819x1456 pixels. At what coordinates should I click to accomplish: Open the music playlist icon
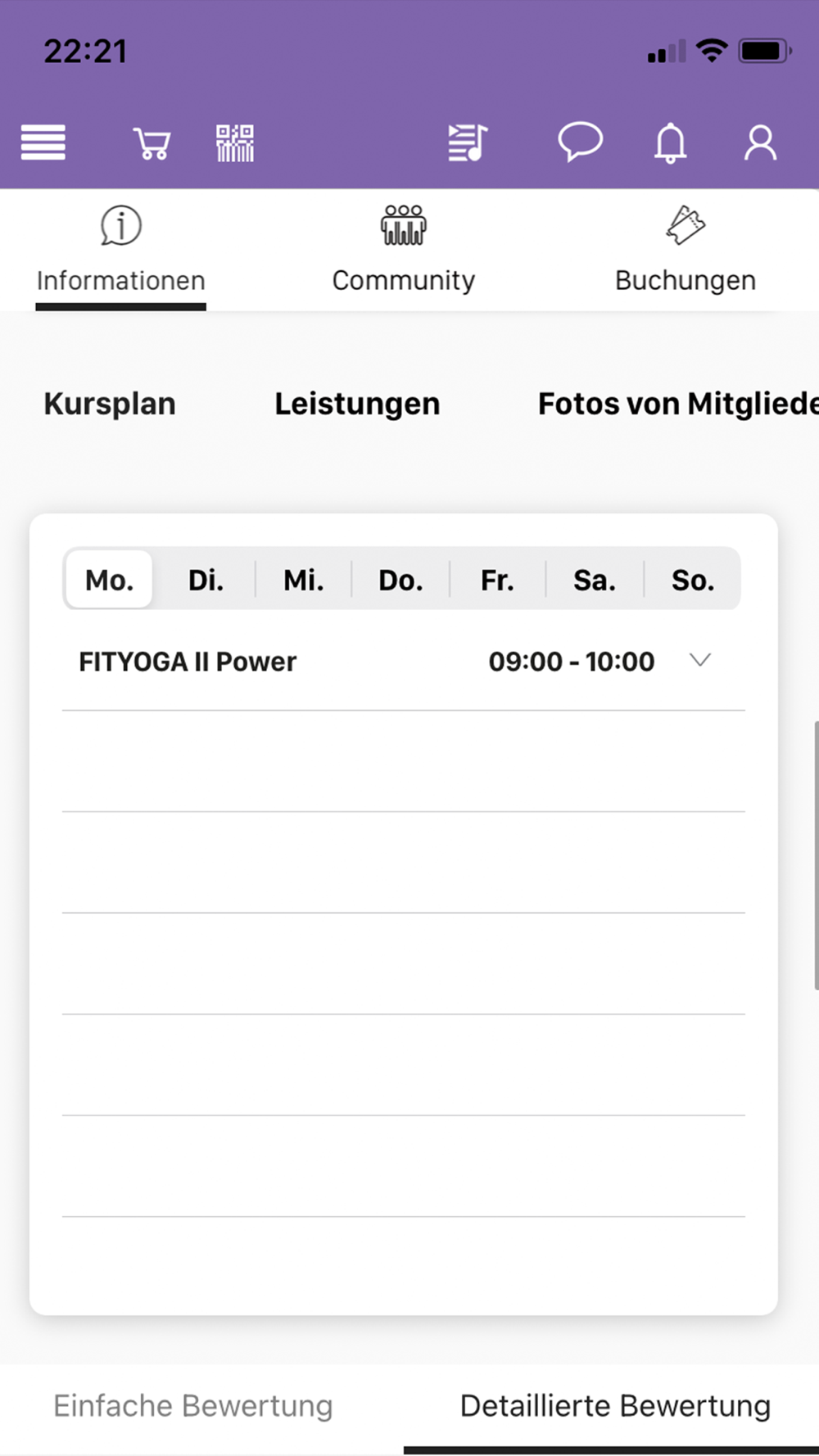point(468,142)
